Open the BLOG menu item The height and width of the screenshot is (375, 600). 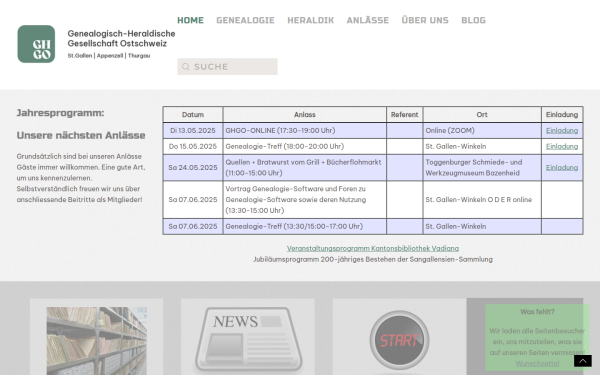point(473,20)
